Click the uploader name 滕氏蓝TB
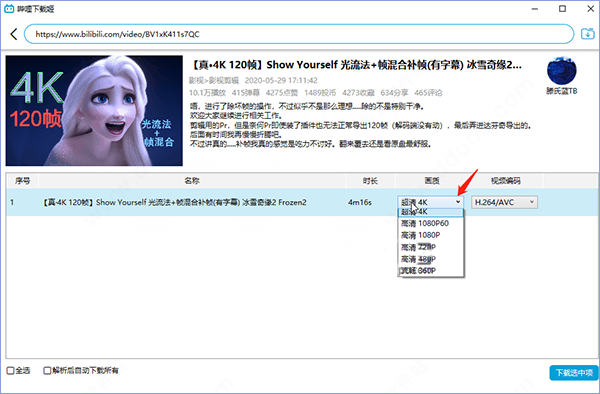Screen dimensions: 600x394 point(562,91)
